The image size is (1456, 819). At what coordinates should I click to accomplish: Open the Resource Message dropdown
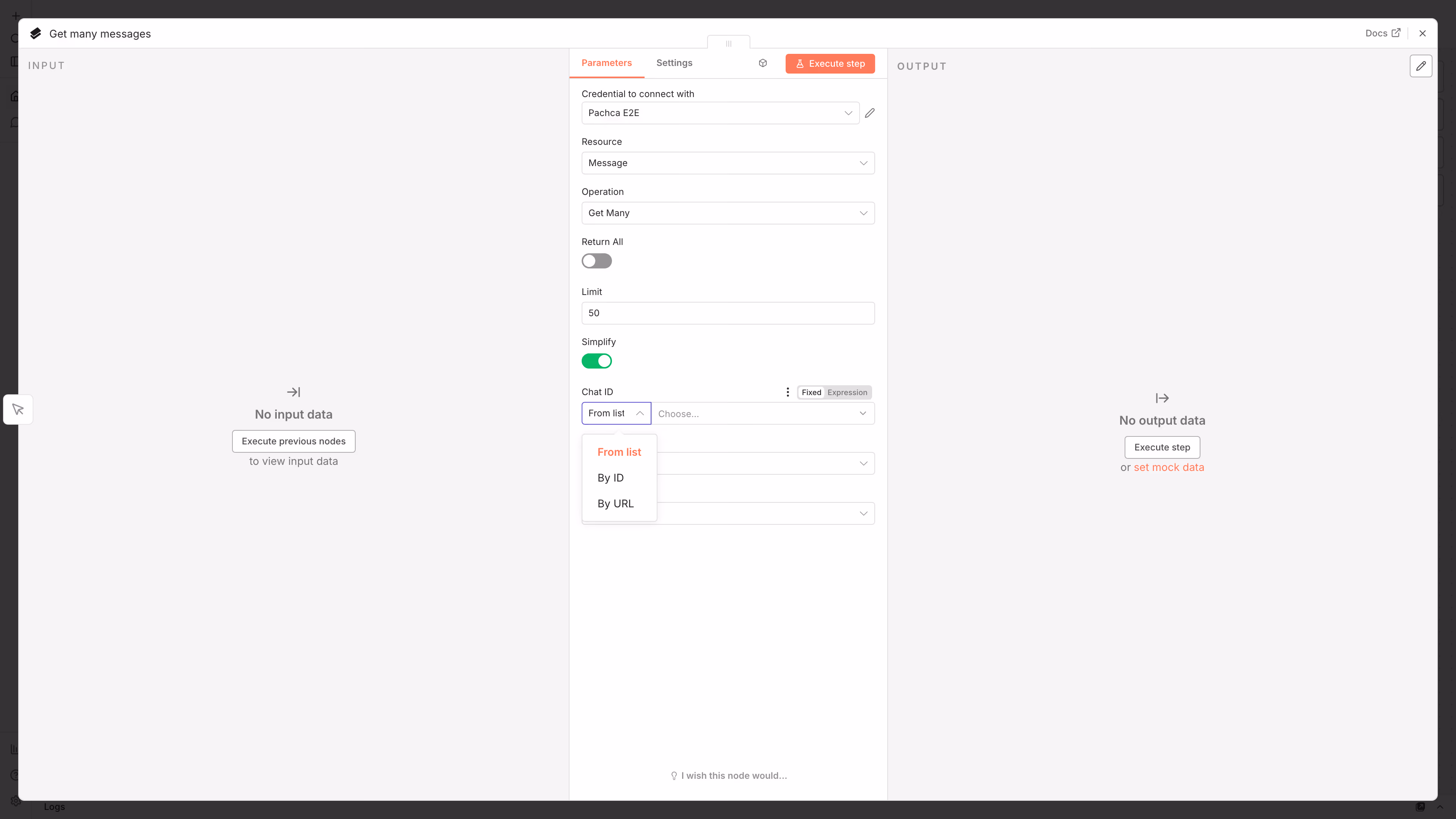click(x=728, y=163)
